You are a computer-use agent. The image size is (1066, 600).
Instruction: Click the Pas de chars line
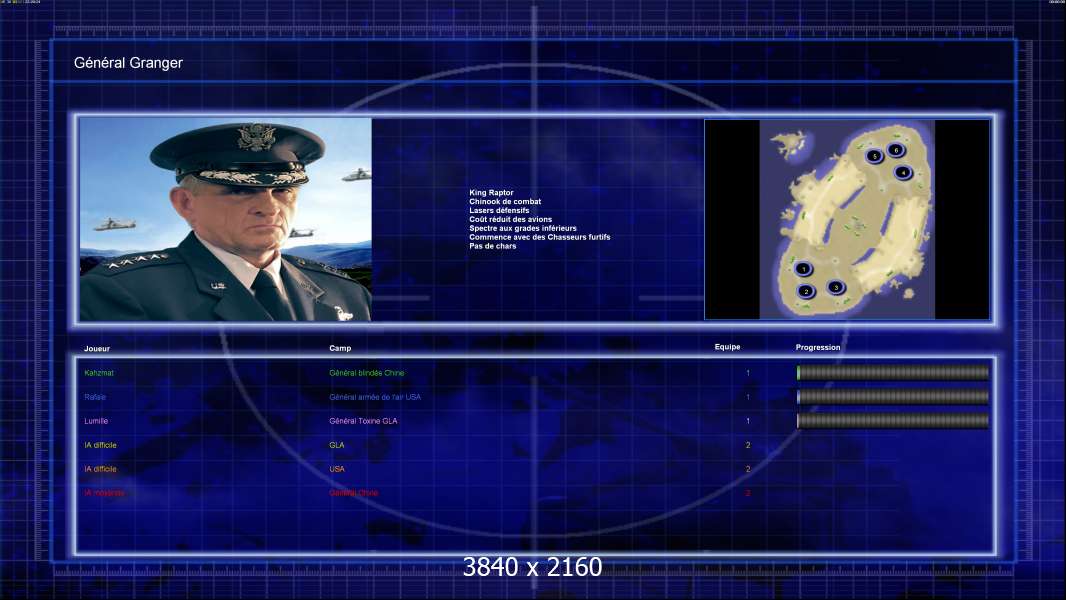pyautogui.click(x=493, y=246)
